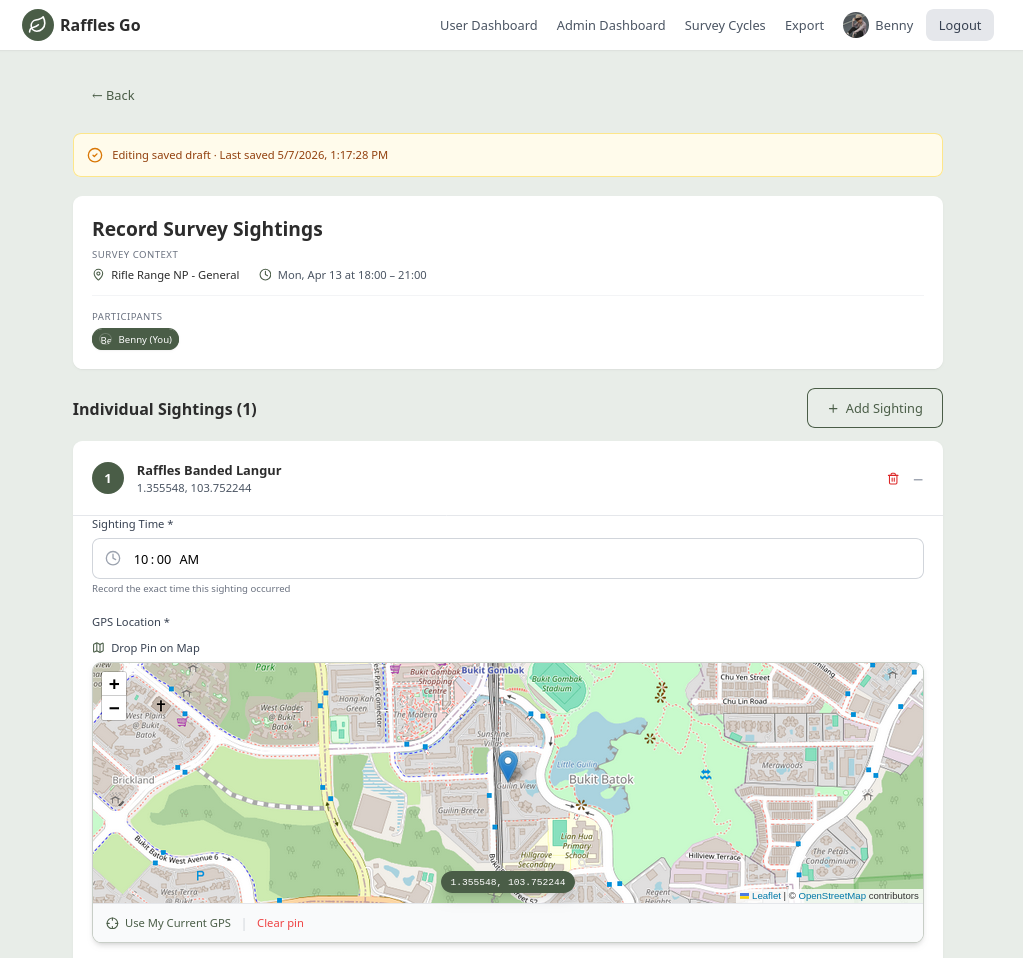Click the blue map pin marker
The height and width of the screenshot is (958, 1024).
tap(507, 765)
